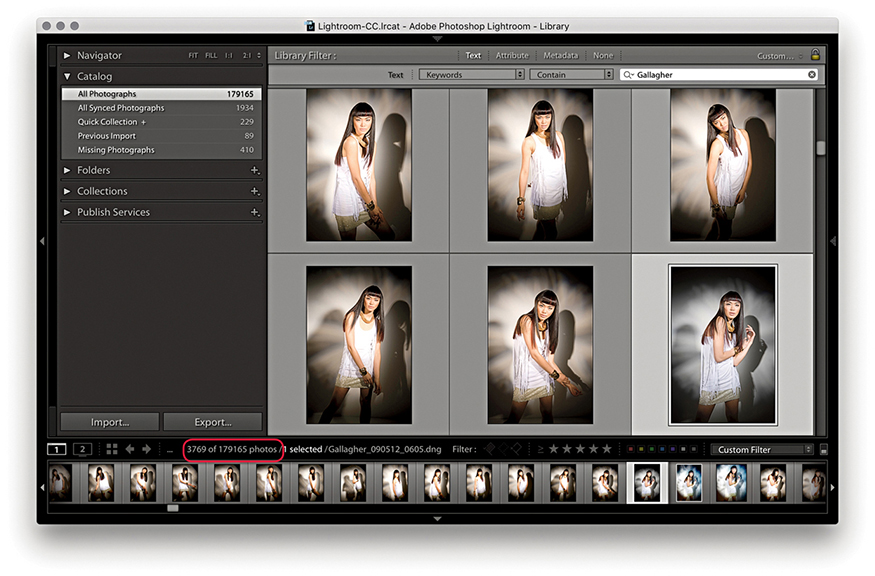Add a folder with the plus icon

254,171
